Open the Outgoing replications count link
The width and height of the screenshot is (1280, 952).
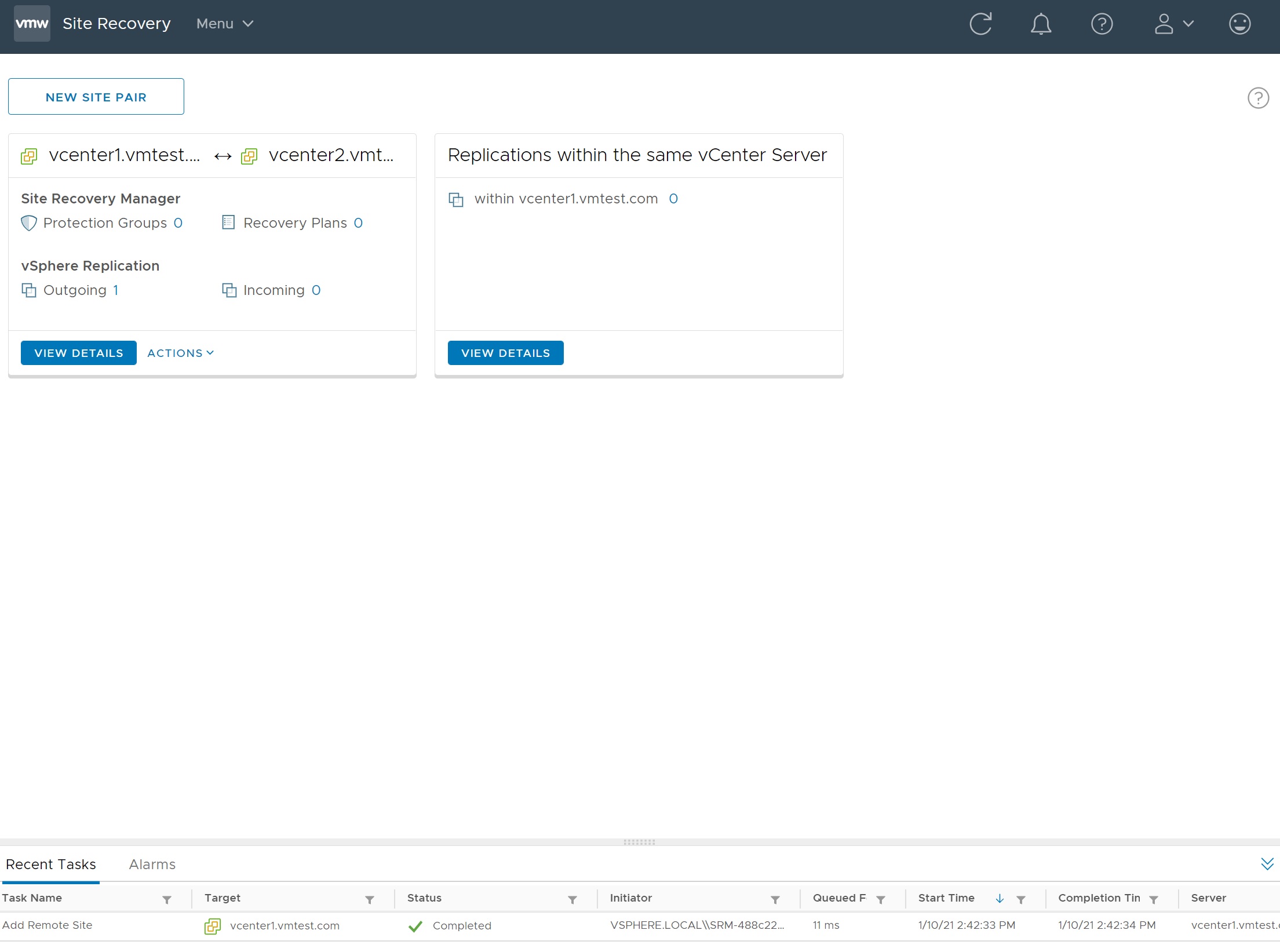[x=116, y=290]
